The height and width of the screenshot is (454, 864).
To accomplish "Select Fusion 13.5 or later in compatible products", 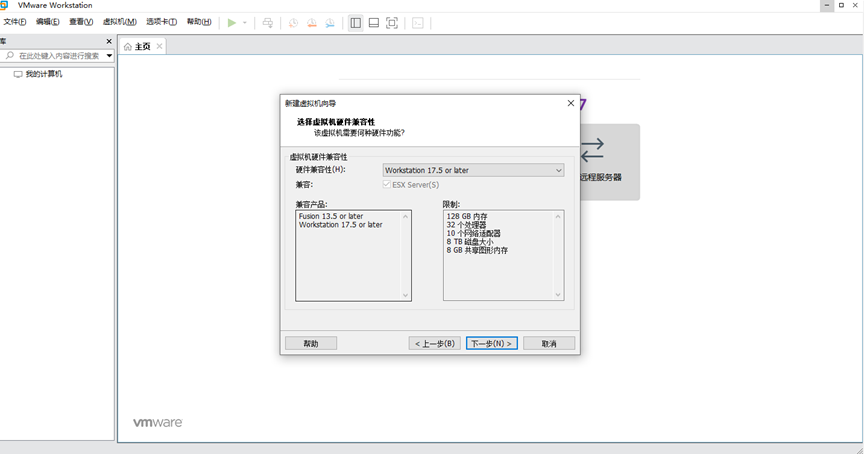I will click(x=331, y=216).
